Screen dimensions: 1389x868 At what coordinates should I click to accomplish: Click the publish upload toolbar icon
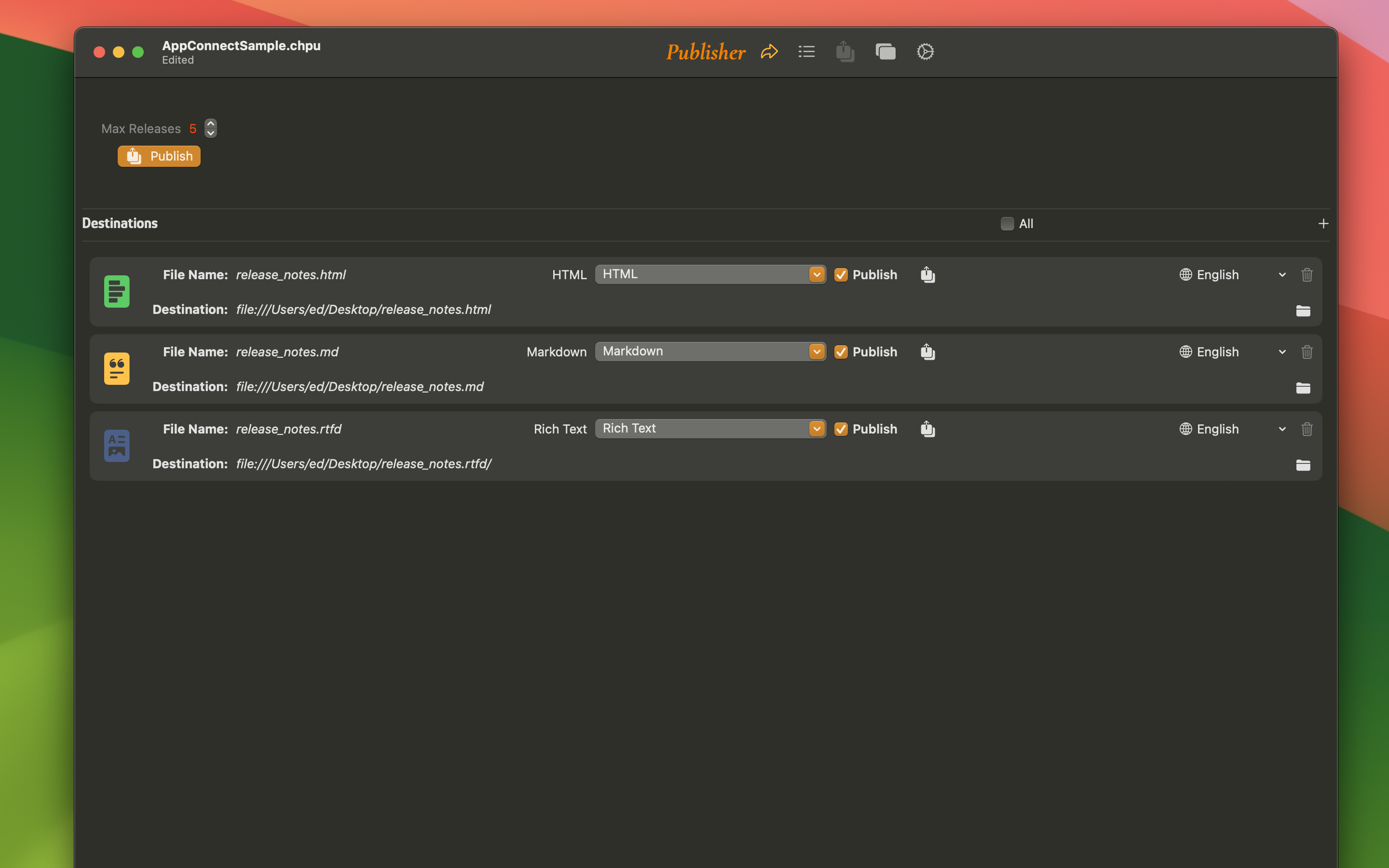point(845,51)
